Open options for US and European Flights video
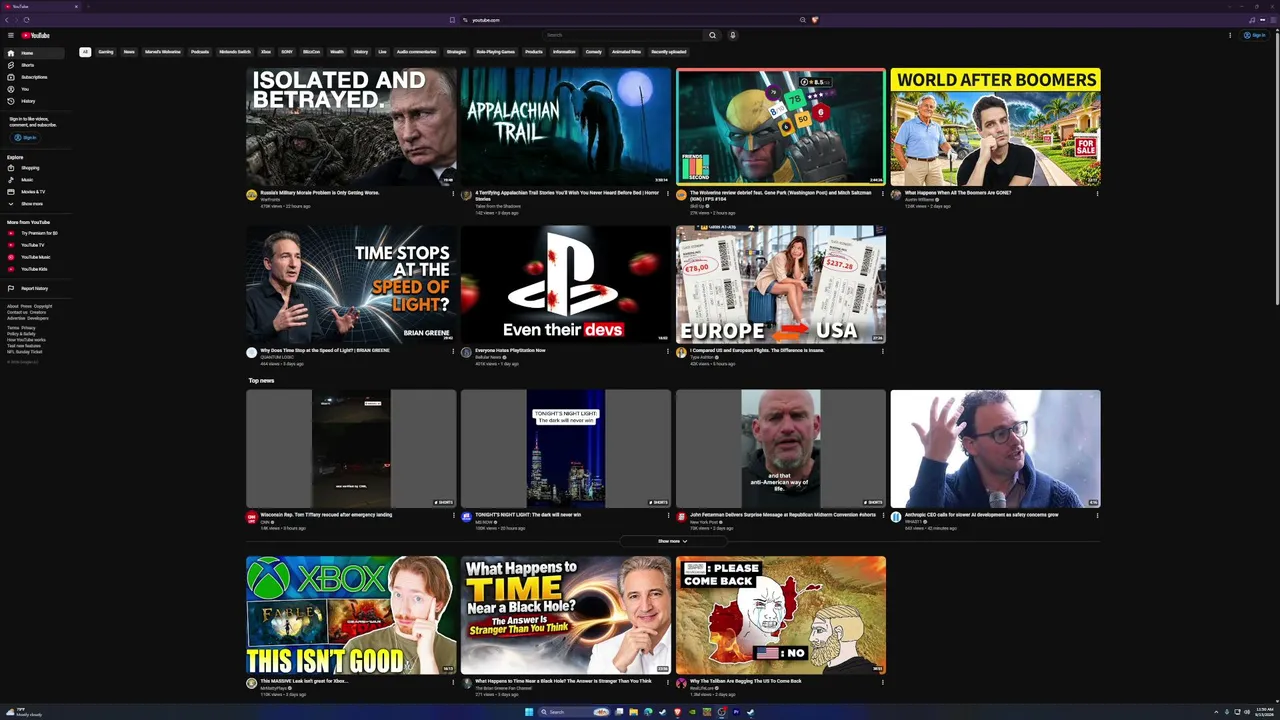 click(x=882, y=351)
